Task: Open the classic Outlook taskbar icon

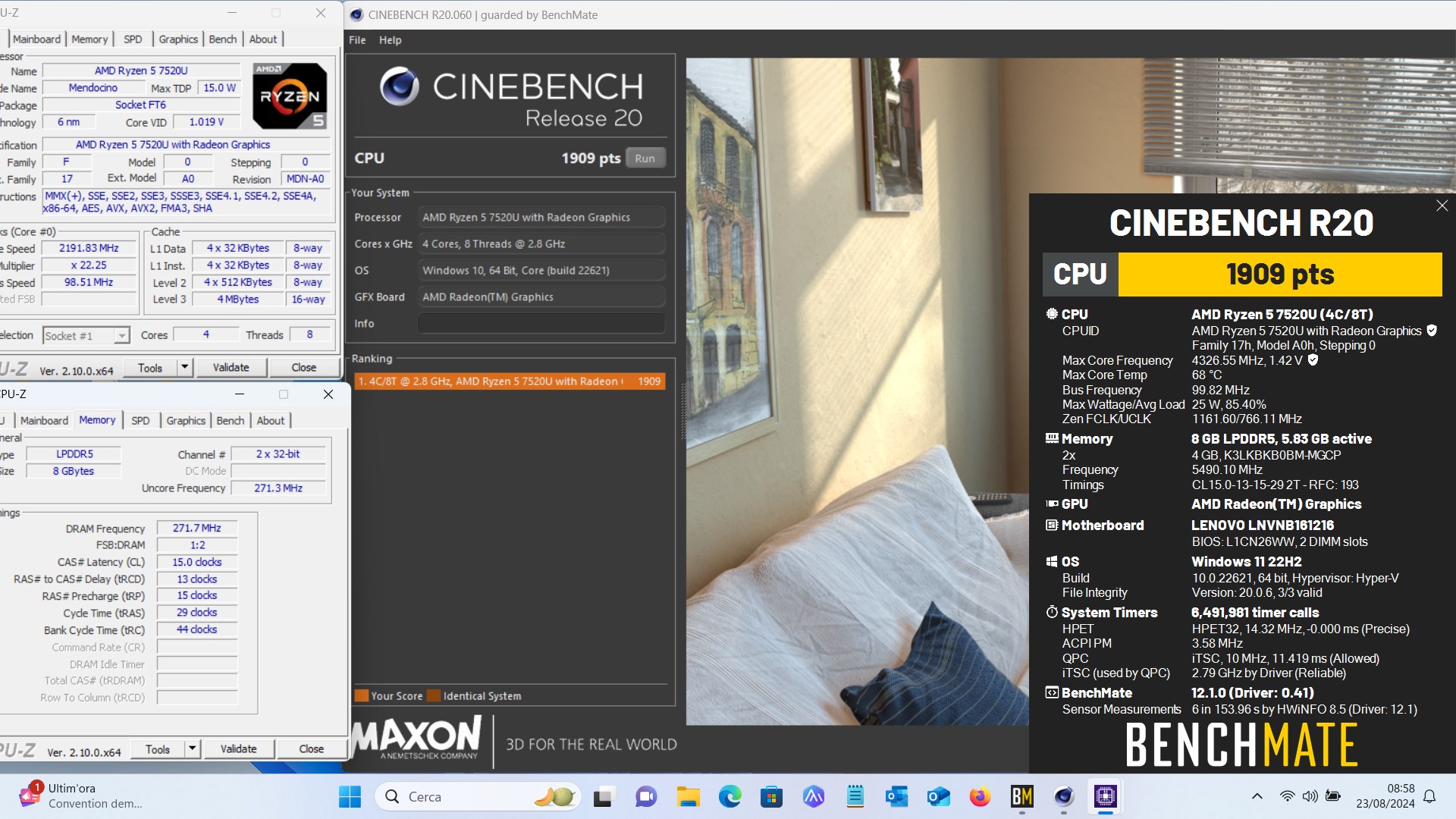Action: (896, 796)
